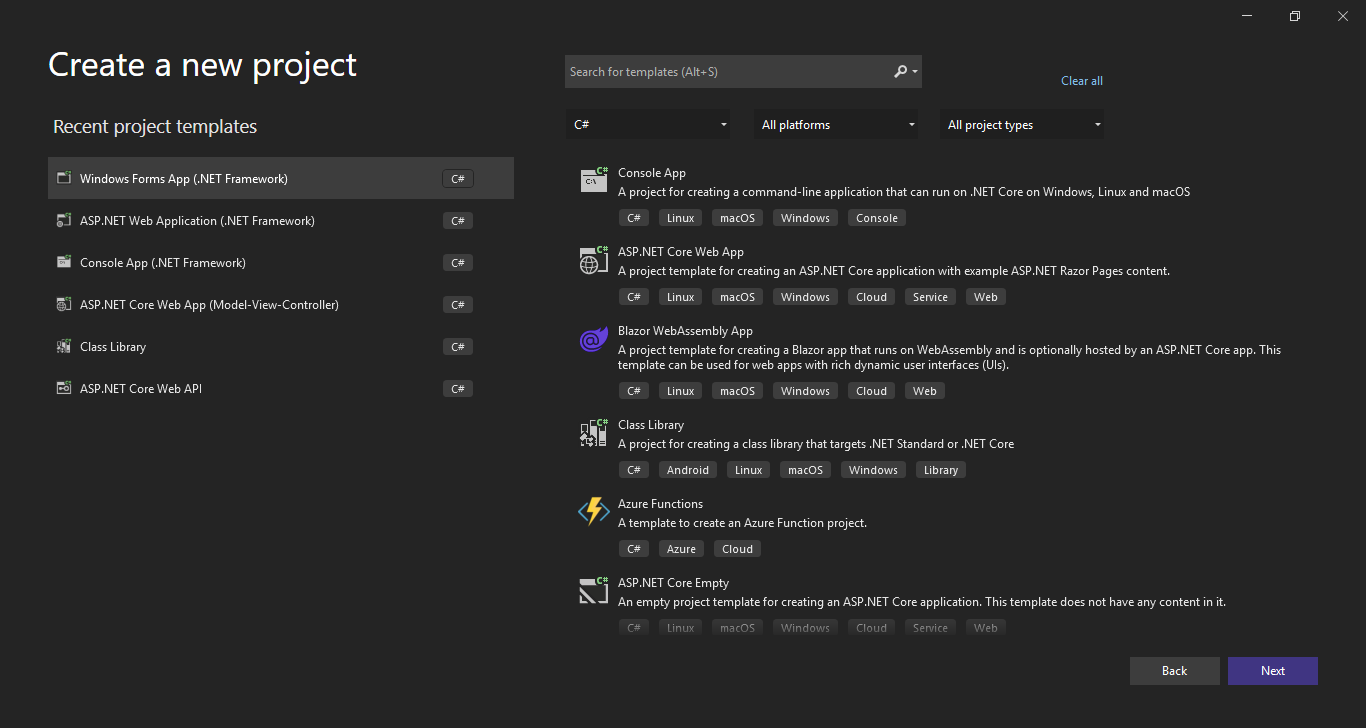This screenshot has height=728, width=1366.
Task: Select the Azure Functions template title
Action: 660,504
